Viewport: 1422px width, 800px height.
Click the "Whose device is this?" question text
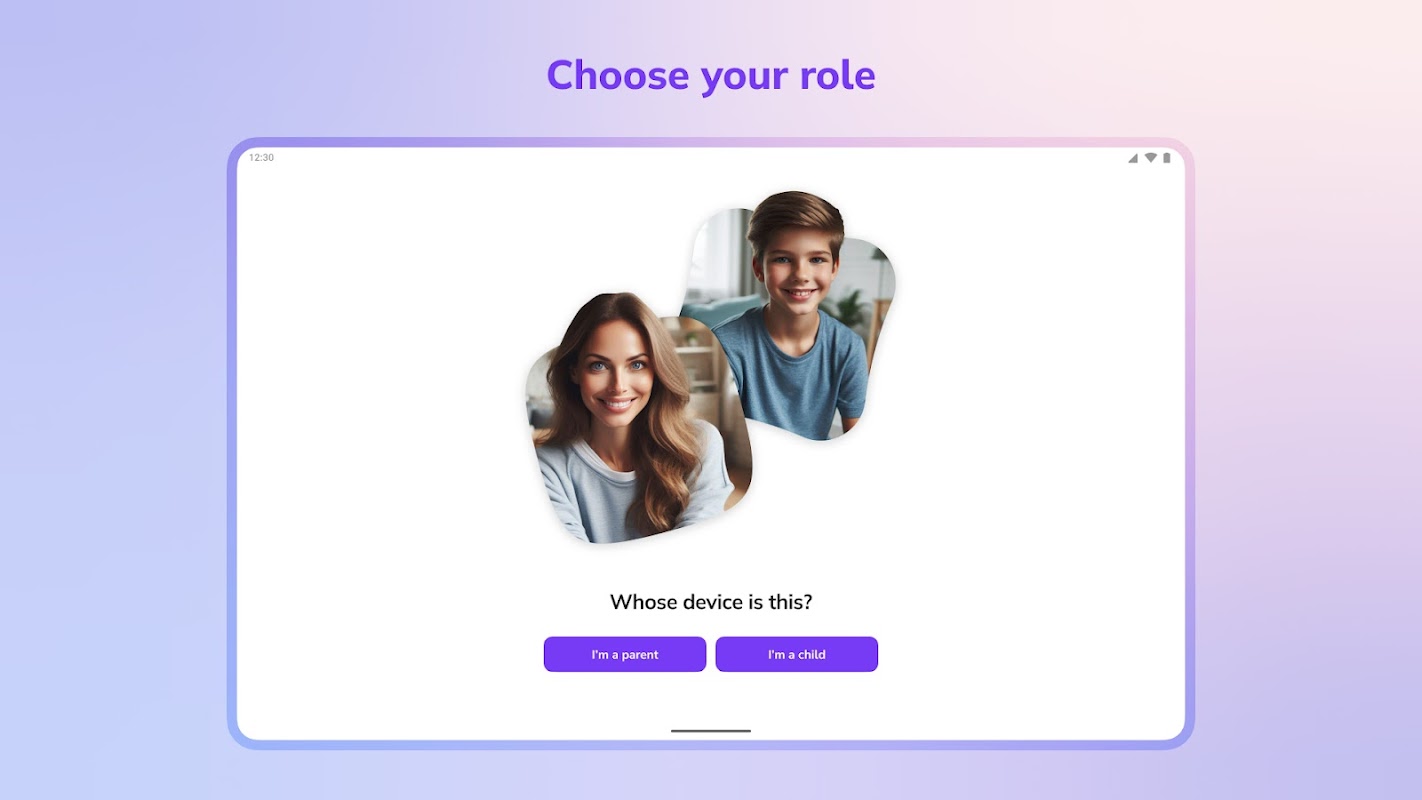tap(711, 602)
